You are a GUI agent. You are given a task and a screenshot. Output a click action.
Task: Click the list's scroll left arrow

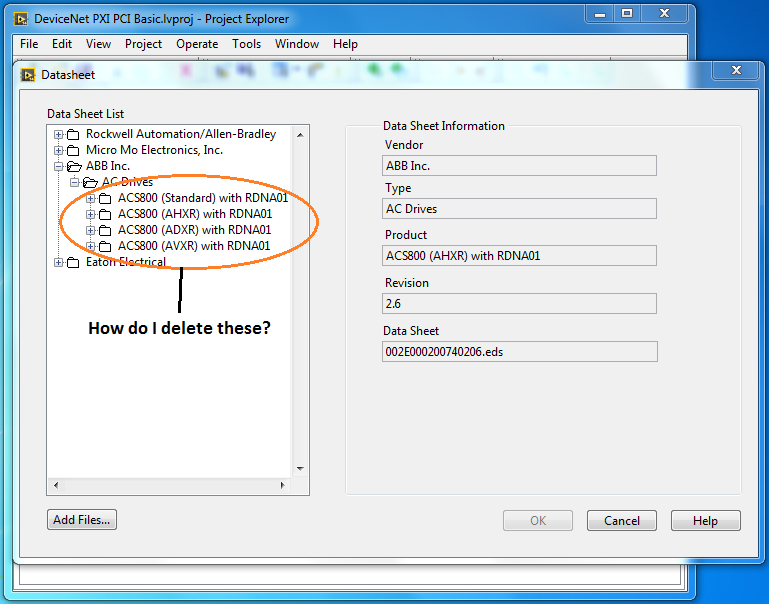pos(56,485)
